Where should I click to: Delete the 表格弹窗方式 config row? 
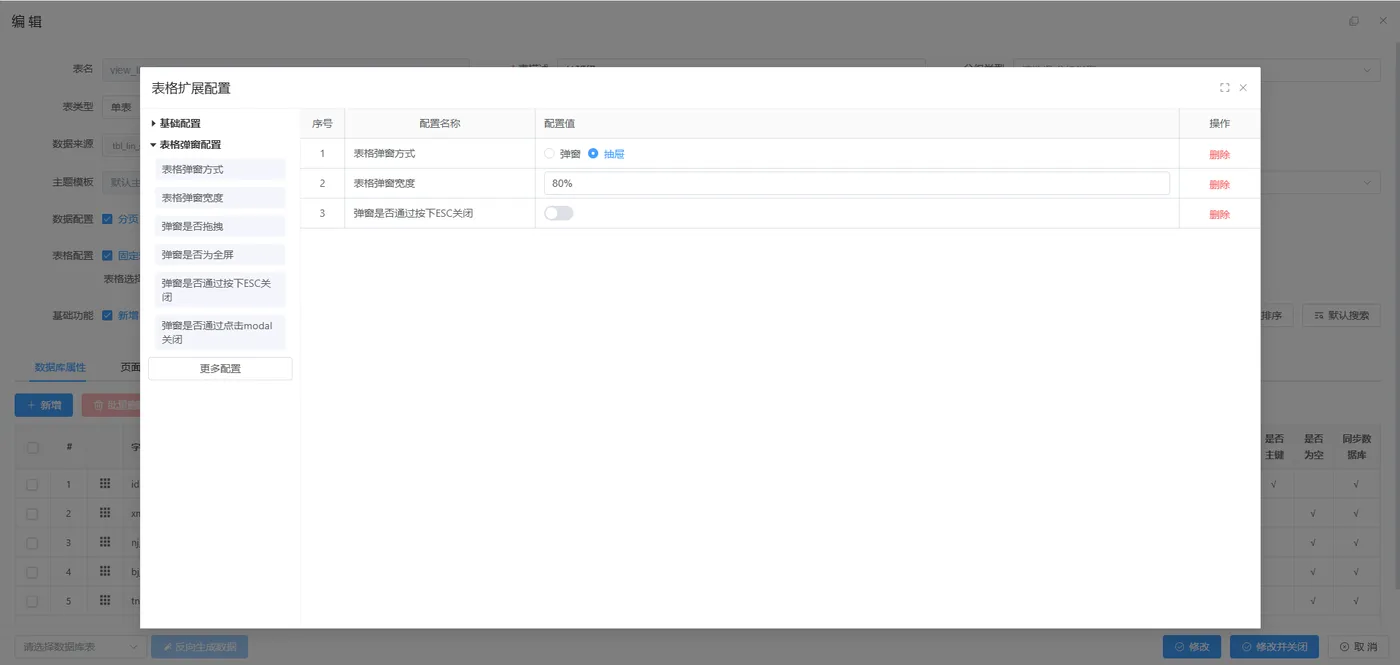(x=1219, y=155)
